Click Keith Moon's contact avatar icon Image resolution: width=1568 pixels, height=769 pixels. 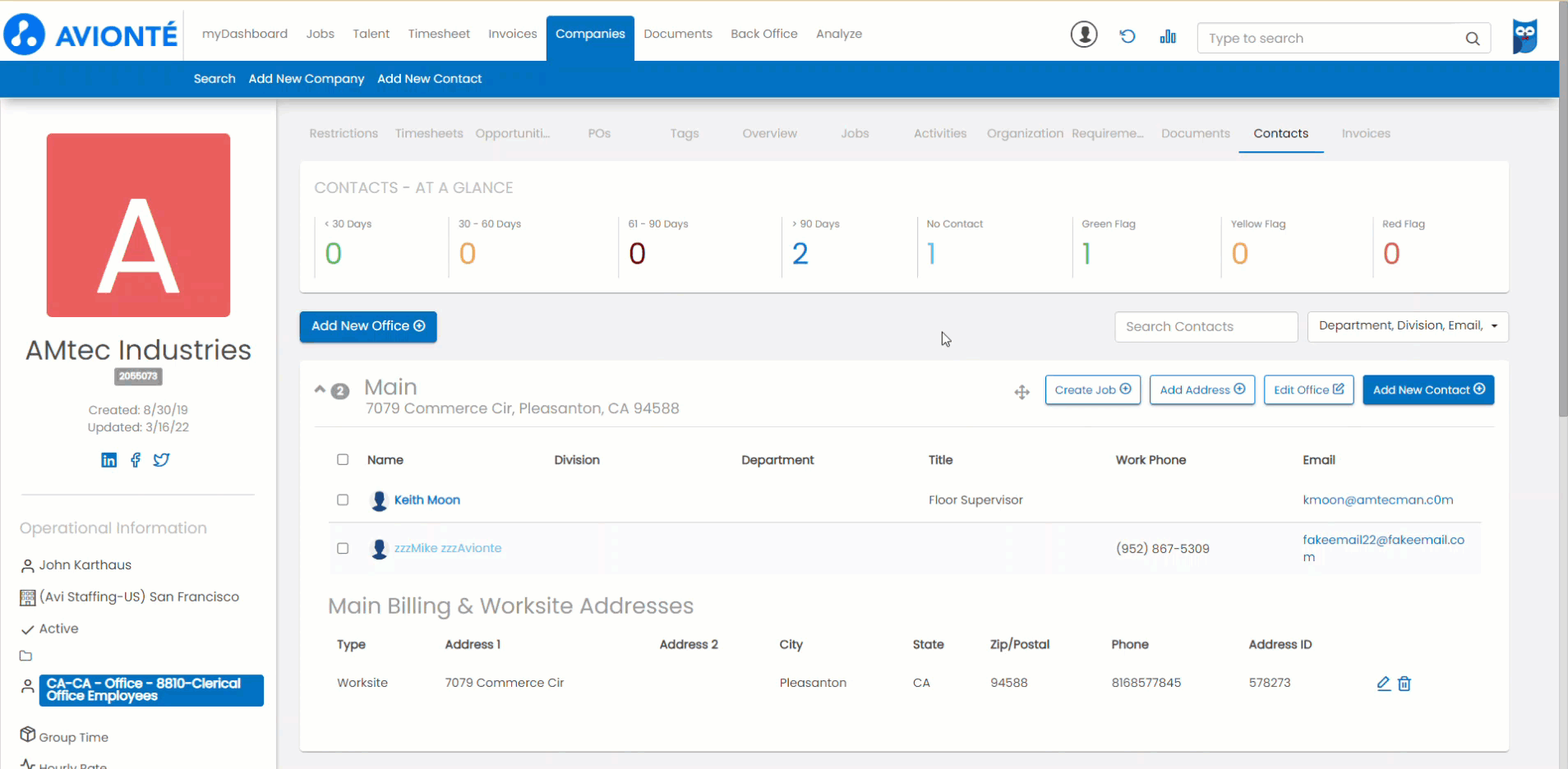tap(379, 500)
